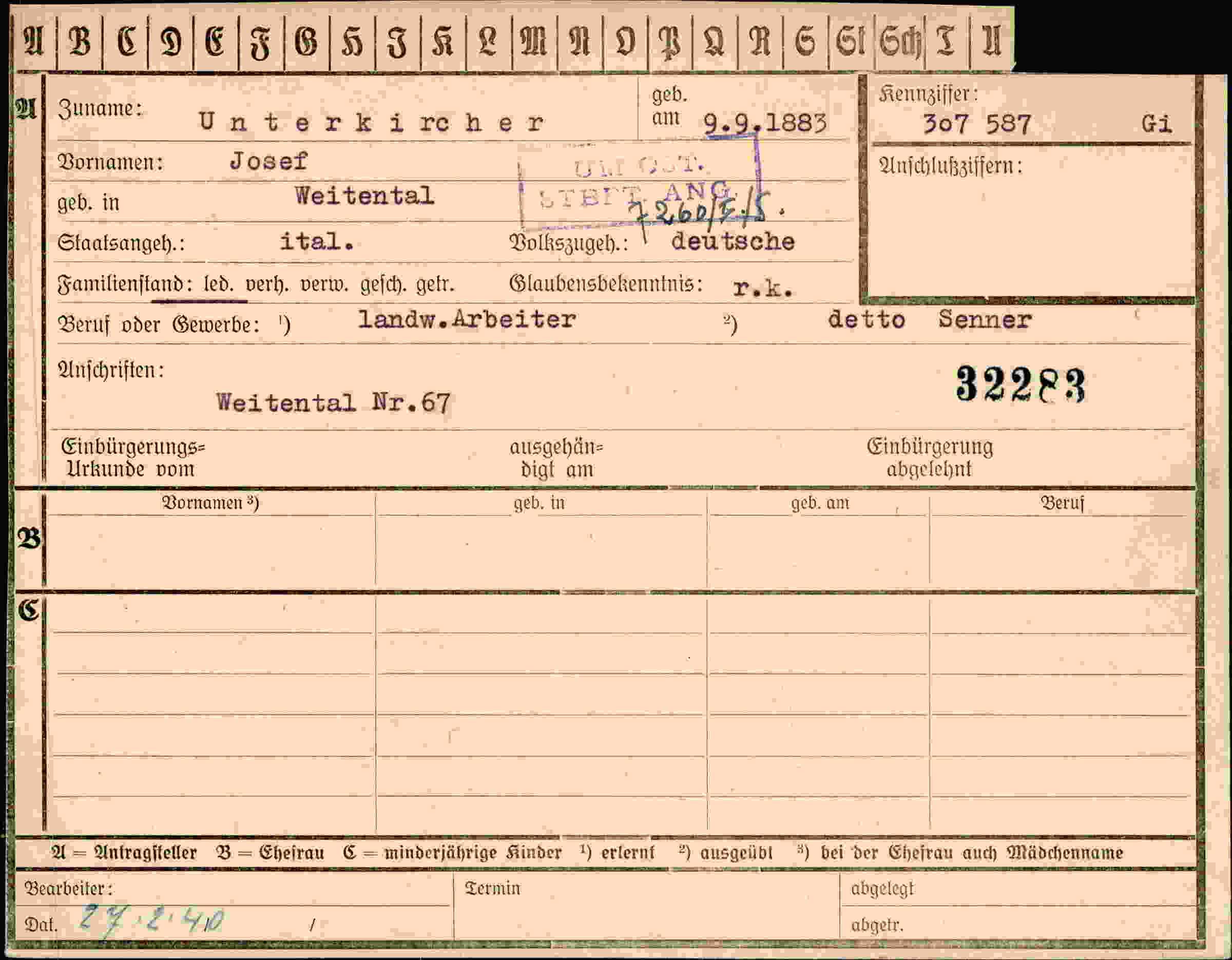Click the "Vornamen:" label in section A
Viewport: 1232px width, 960px height.
(110, 162)
